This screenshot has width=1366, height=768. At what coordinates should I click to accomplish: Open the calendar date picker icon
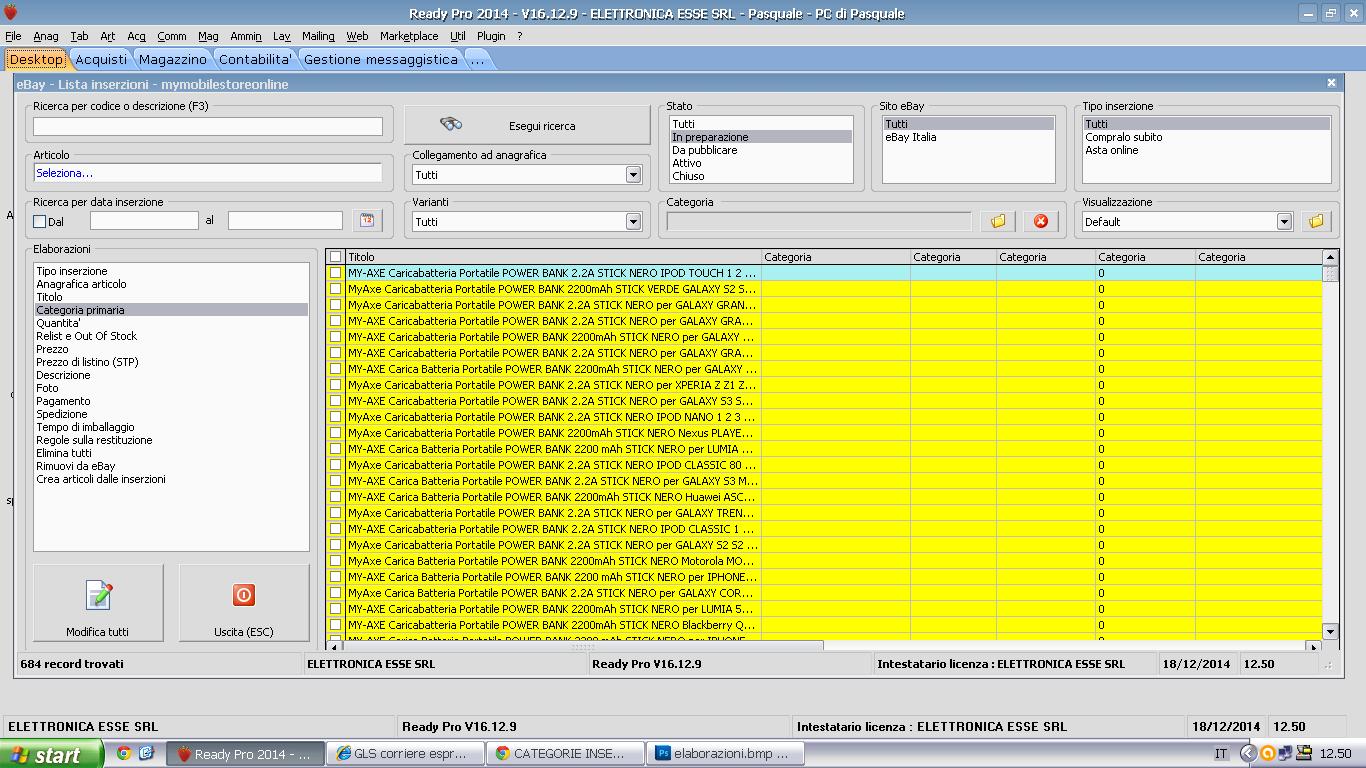pyautogui.click(x=367, y=221)
